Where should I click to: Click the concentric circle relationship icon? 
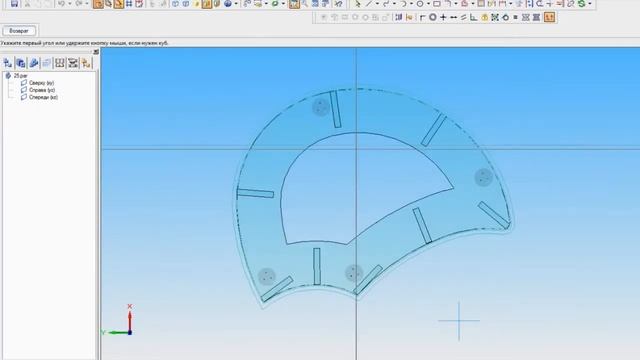[433, 17]
